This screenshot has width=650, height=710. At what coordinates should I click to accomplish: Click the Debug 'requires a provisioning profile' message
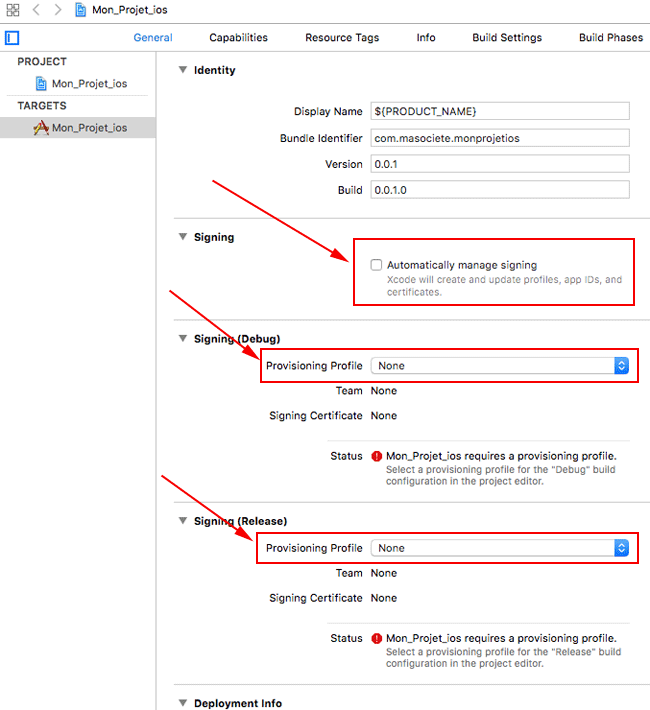click(501, 456)
